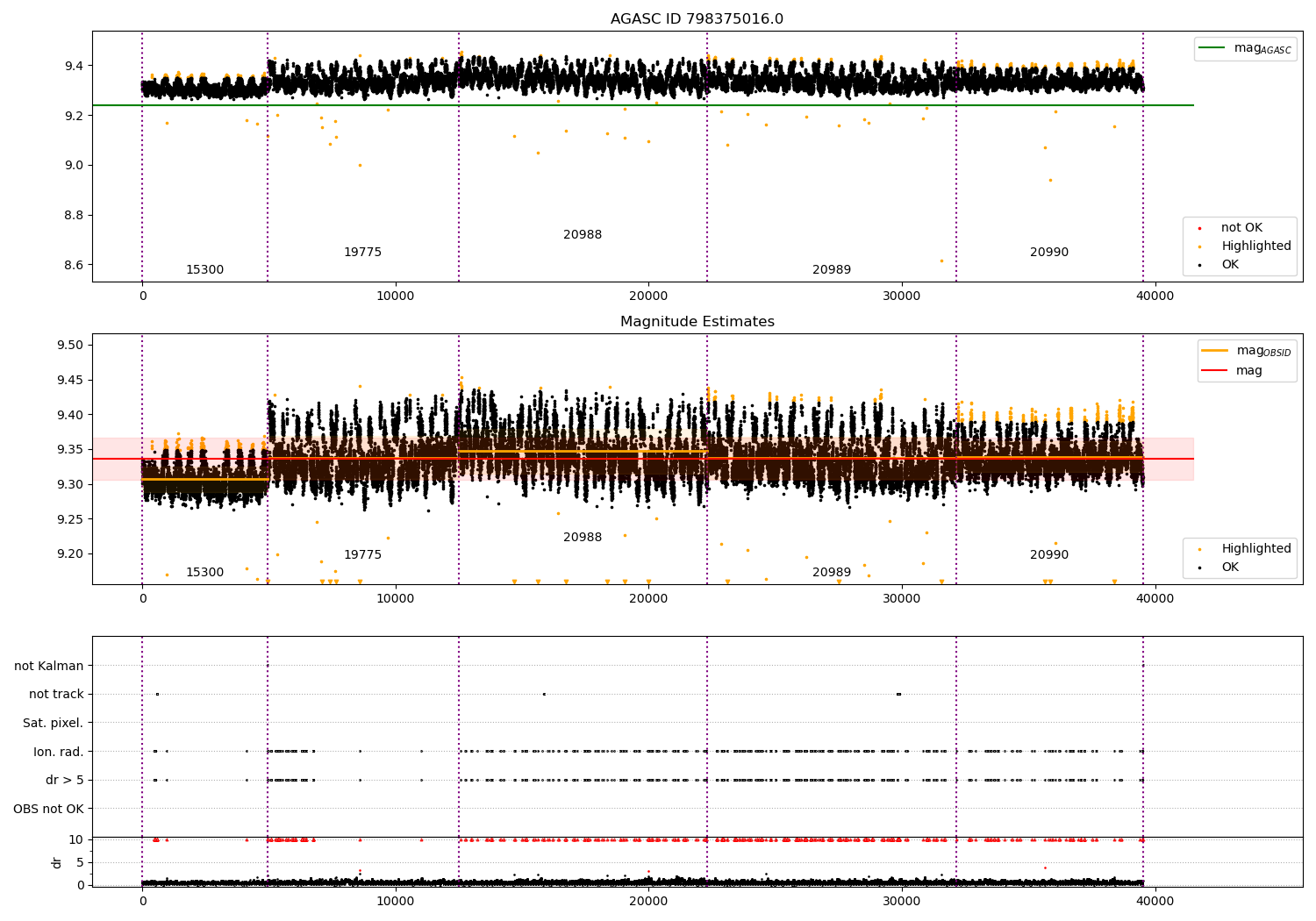Viewport: 1316px width, 921px height.
Task: Click OBSID label 19775 in the middle plot
Action: pos(362,555)
